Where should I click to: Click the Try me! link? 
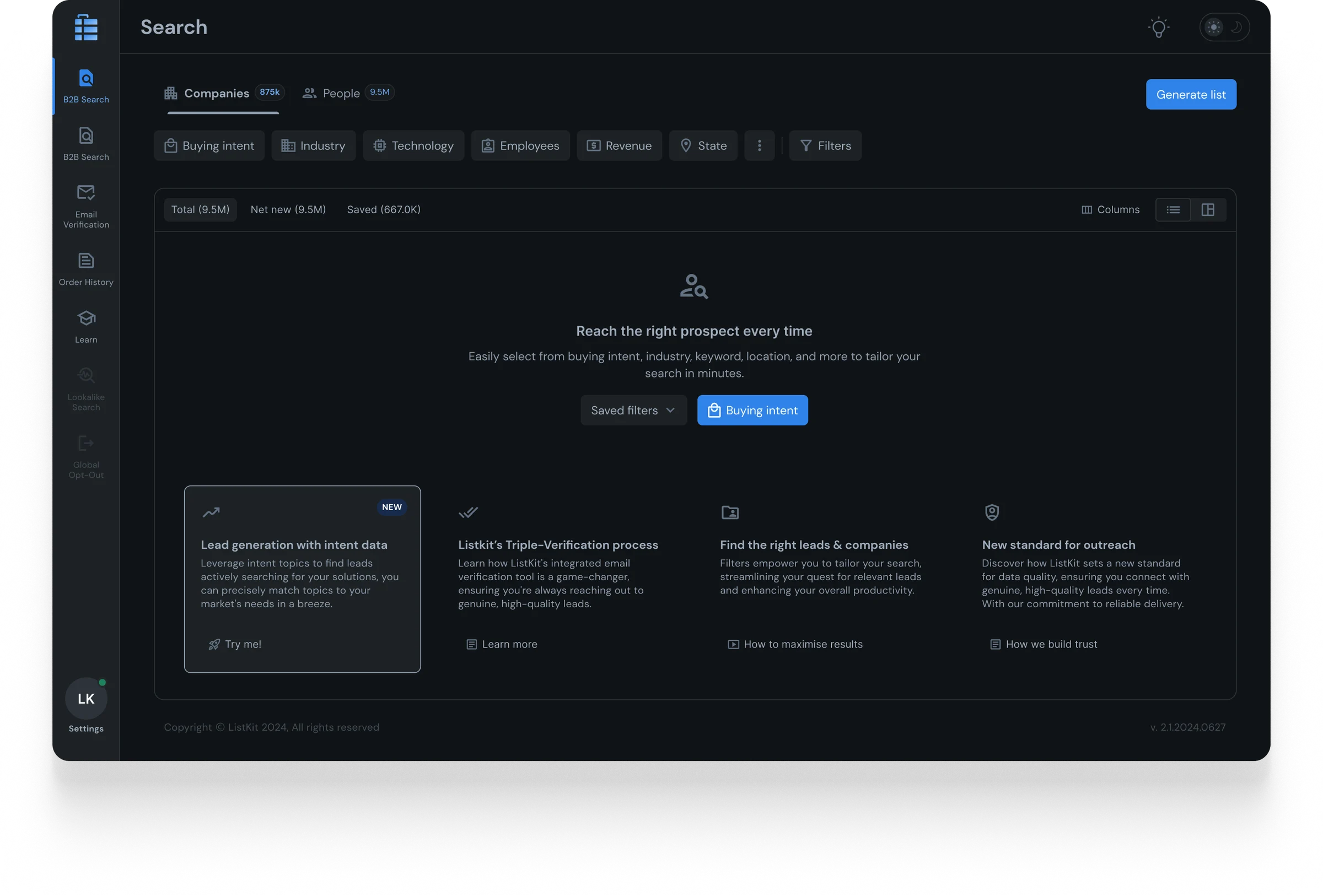[235, 644]
